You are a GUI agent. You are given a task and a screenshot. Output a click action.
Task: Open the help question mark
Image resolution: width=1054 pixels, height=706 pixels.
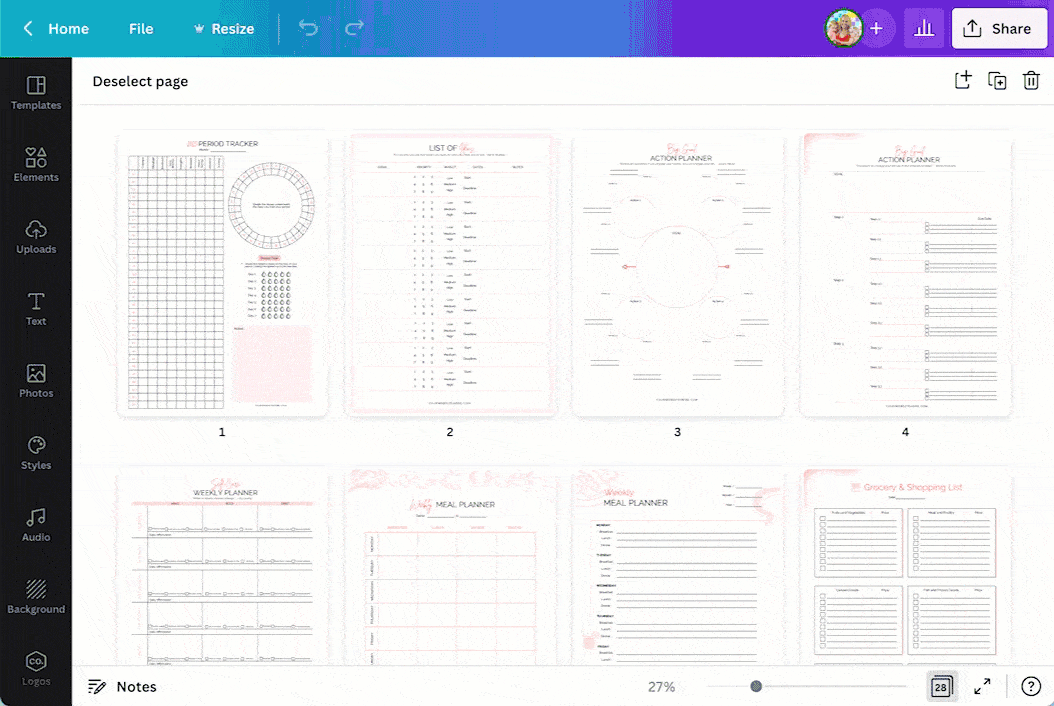coord(1030,687)
